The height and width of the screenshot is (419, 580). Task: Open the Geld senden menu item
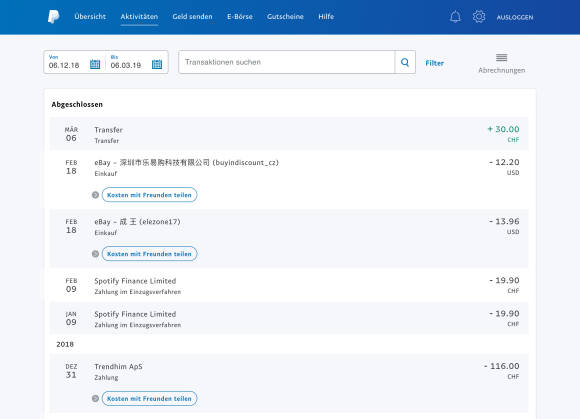(192, 17)
